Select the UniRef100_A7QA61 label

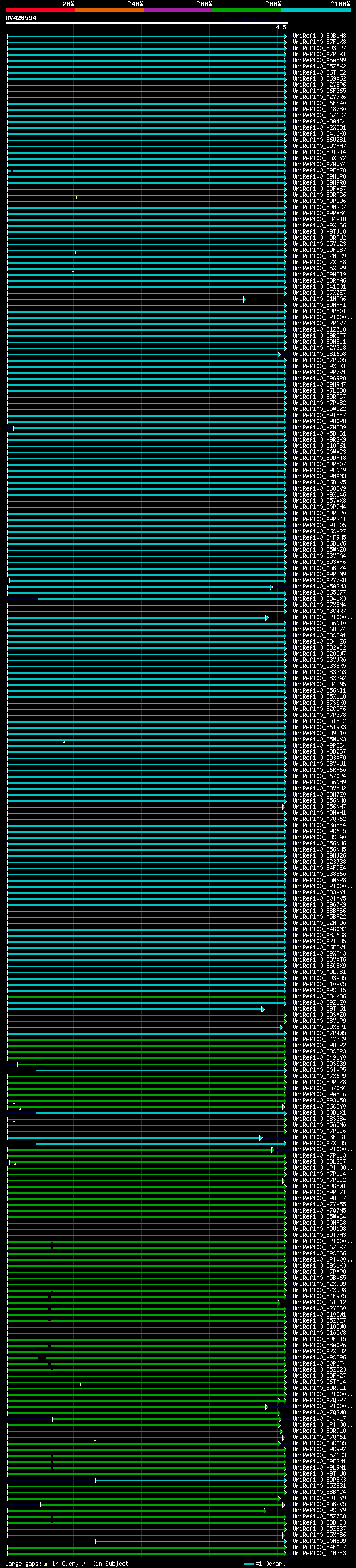319,1437
